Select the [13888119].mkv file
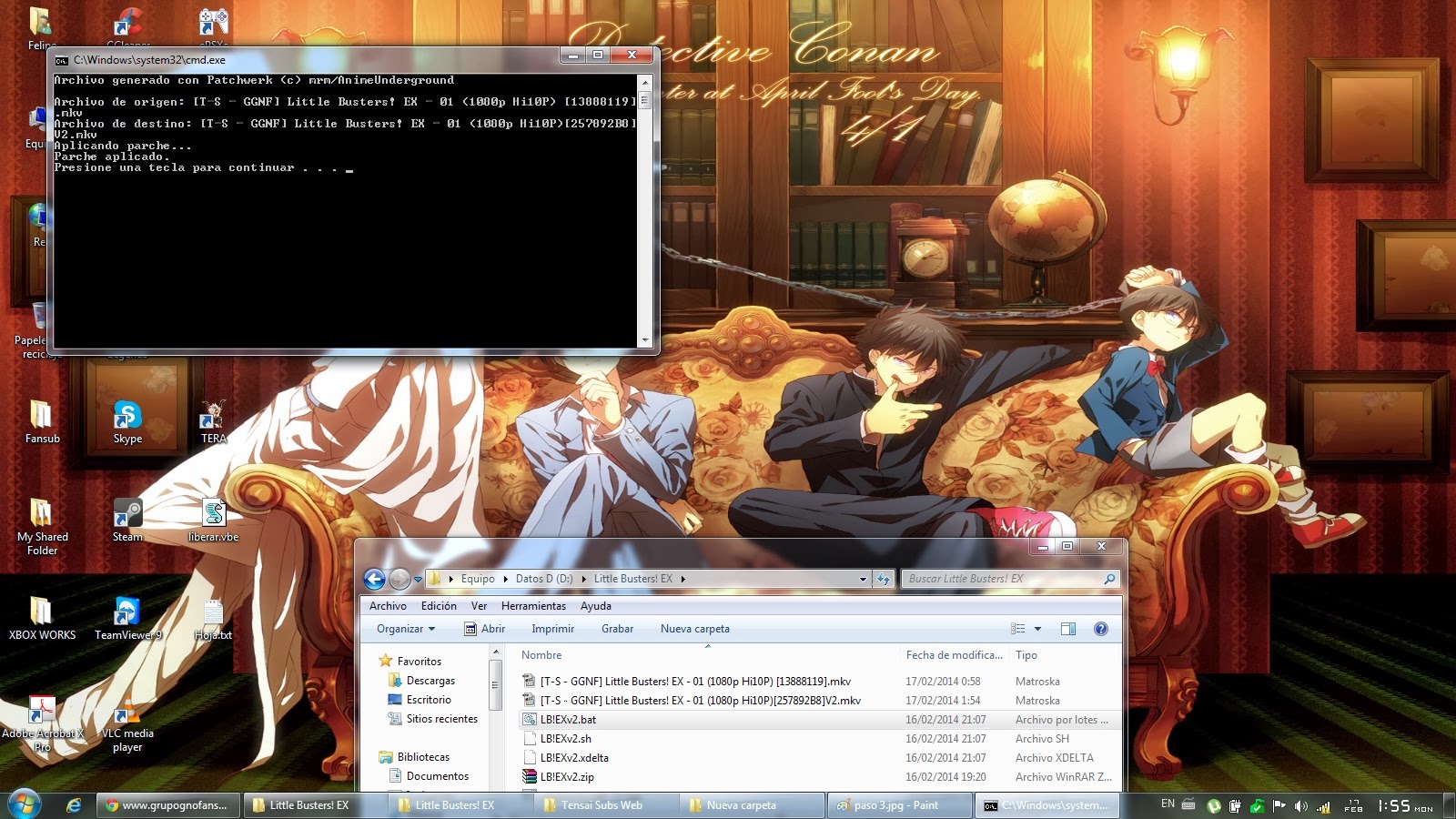 point(695,682)
